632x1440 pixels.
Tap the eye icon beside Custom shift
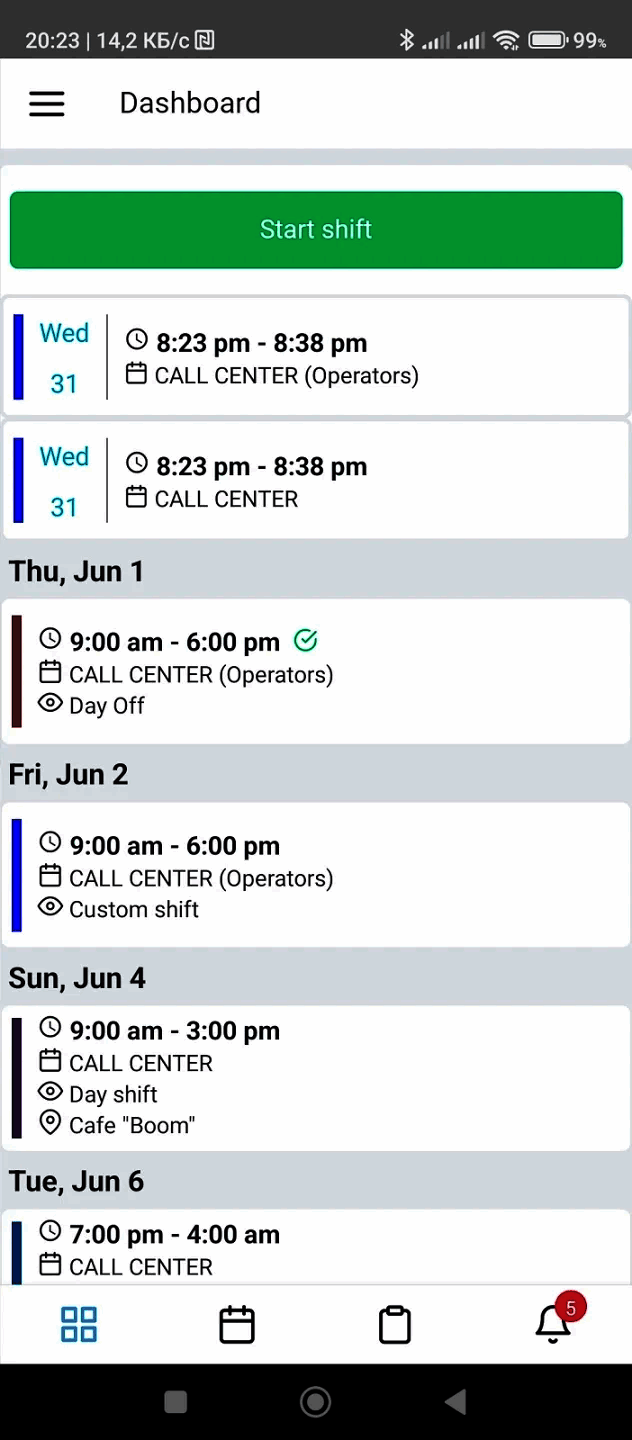50,908
